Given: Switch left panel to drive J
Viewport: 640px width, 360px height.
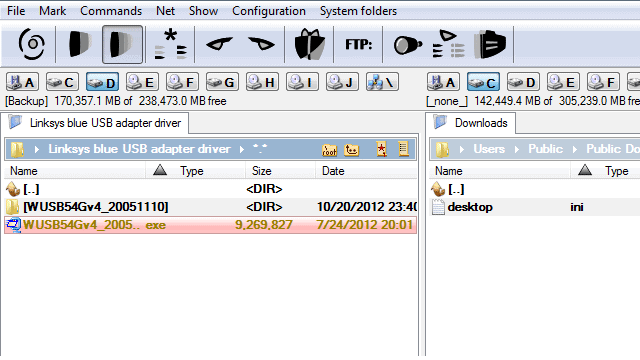Looking at the screenshot, I should click(x=342, y=82).
